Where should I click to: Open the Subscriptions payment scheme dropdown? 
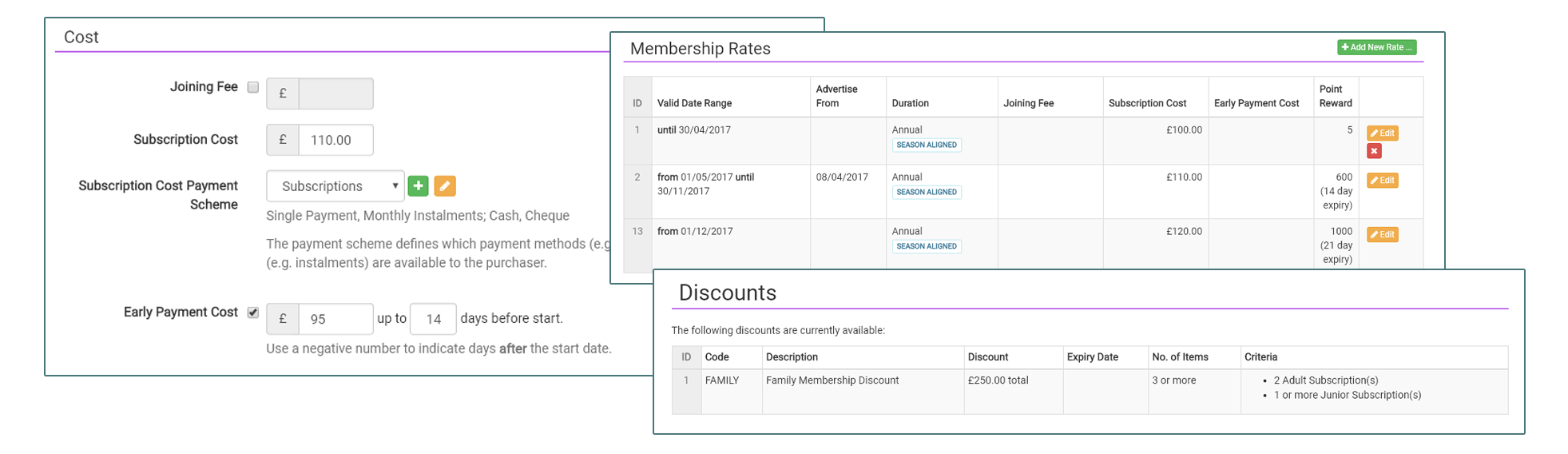(335, 186)
